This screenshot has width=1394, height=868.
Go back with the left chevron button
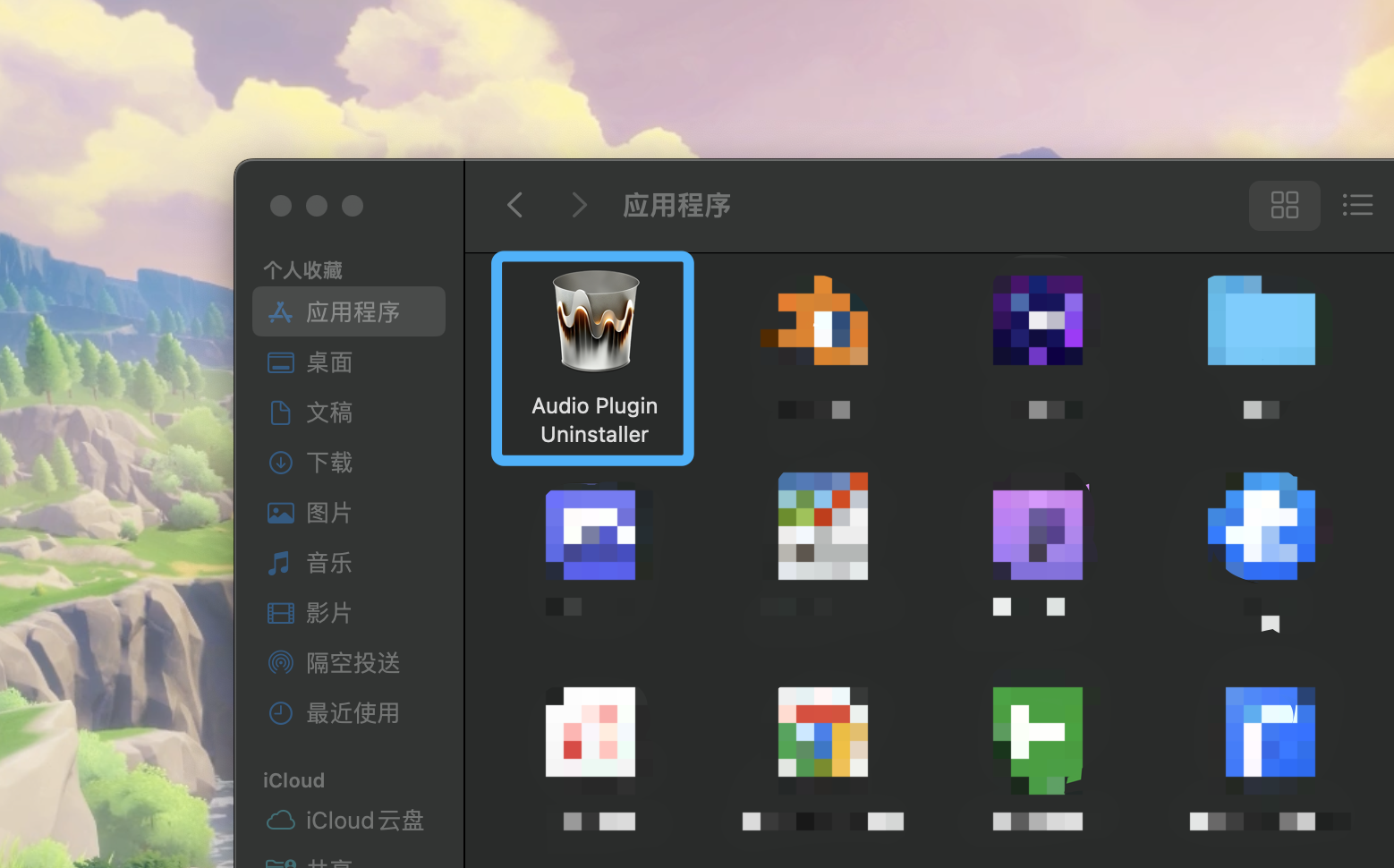tap(514, 205)
